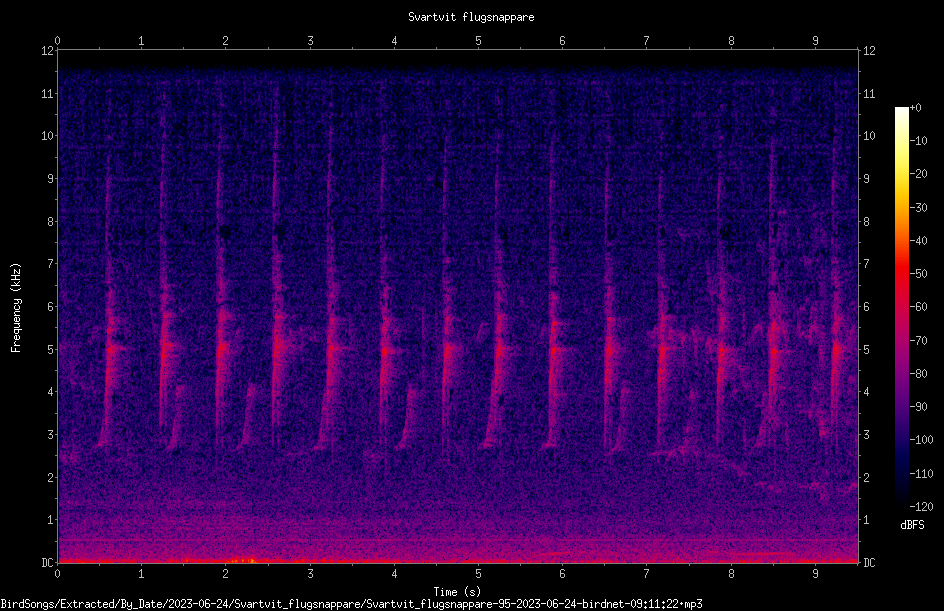Click the 11 kHz tick label on the right axis
Viewport: 944px width, 611px height.
tap(869, 93)
